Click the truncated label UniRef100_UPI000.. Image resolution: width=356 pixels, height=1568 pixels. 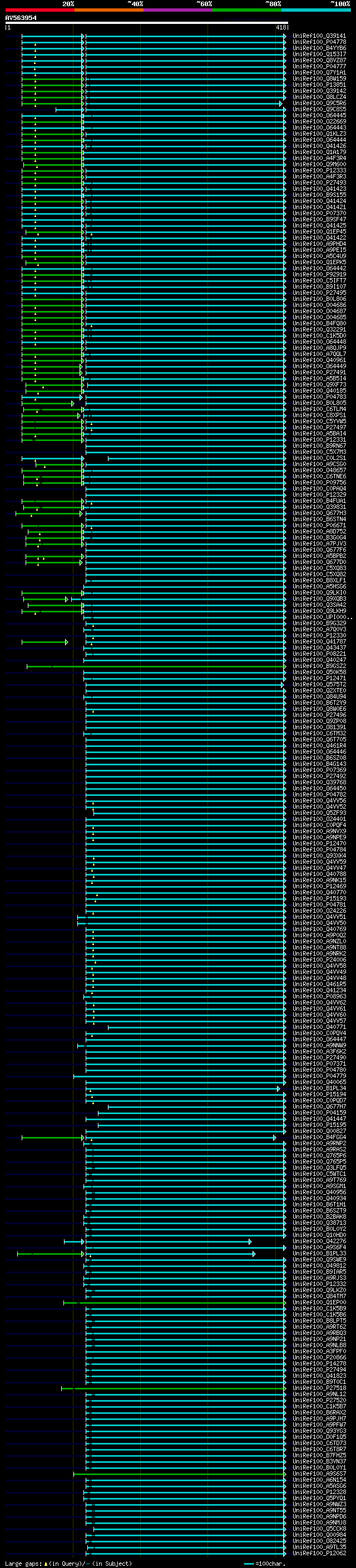(323, 617)
